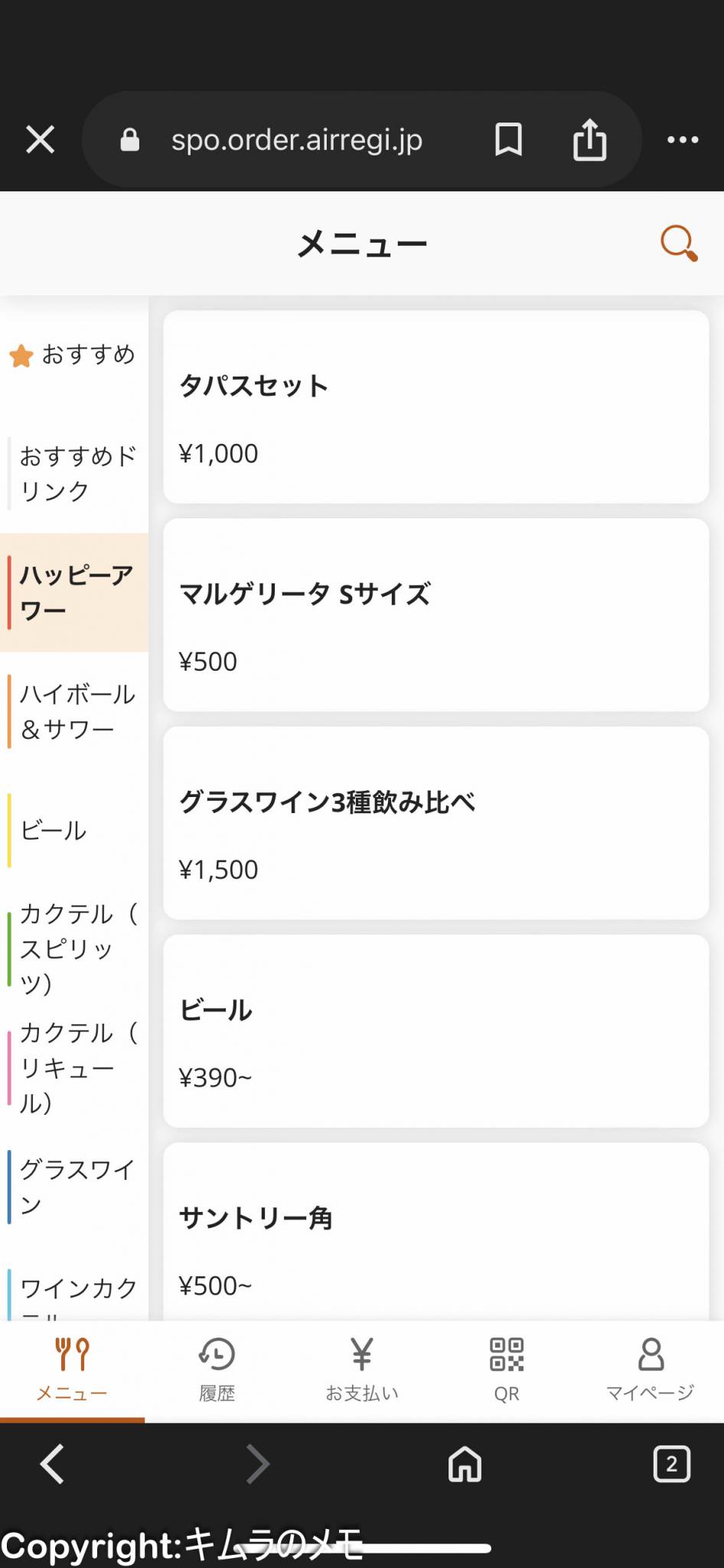
Task: Go back with browser back arrow
Action: (x=52, y=1465)
